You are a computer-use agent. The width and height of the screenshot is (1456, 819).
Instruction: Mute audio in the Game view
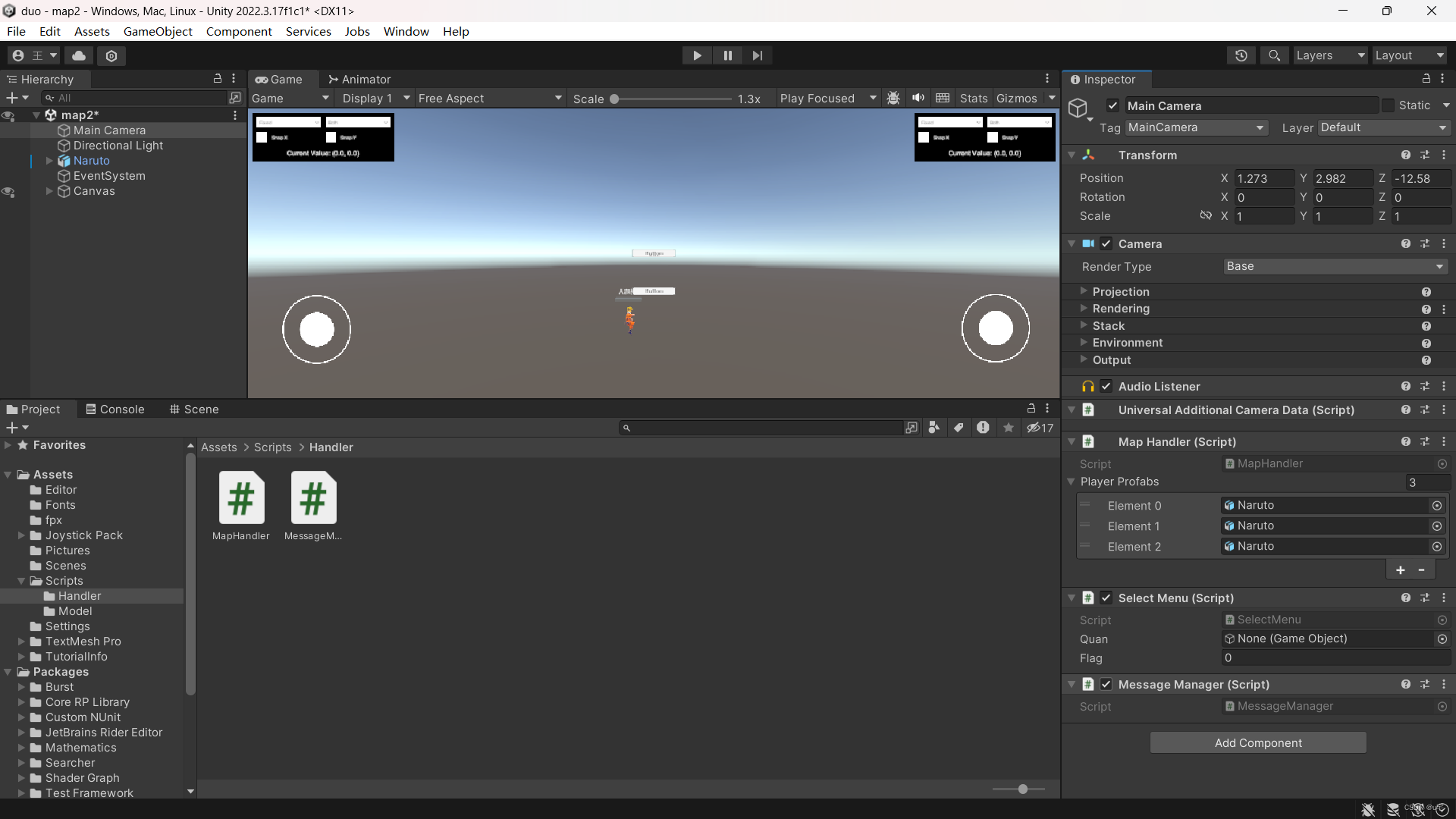pyautogui.click(x=918, y=98)
